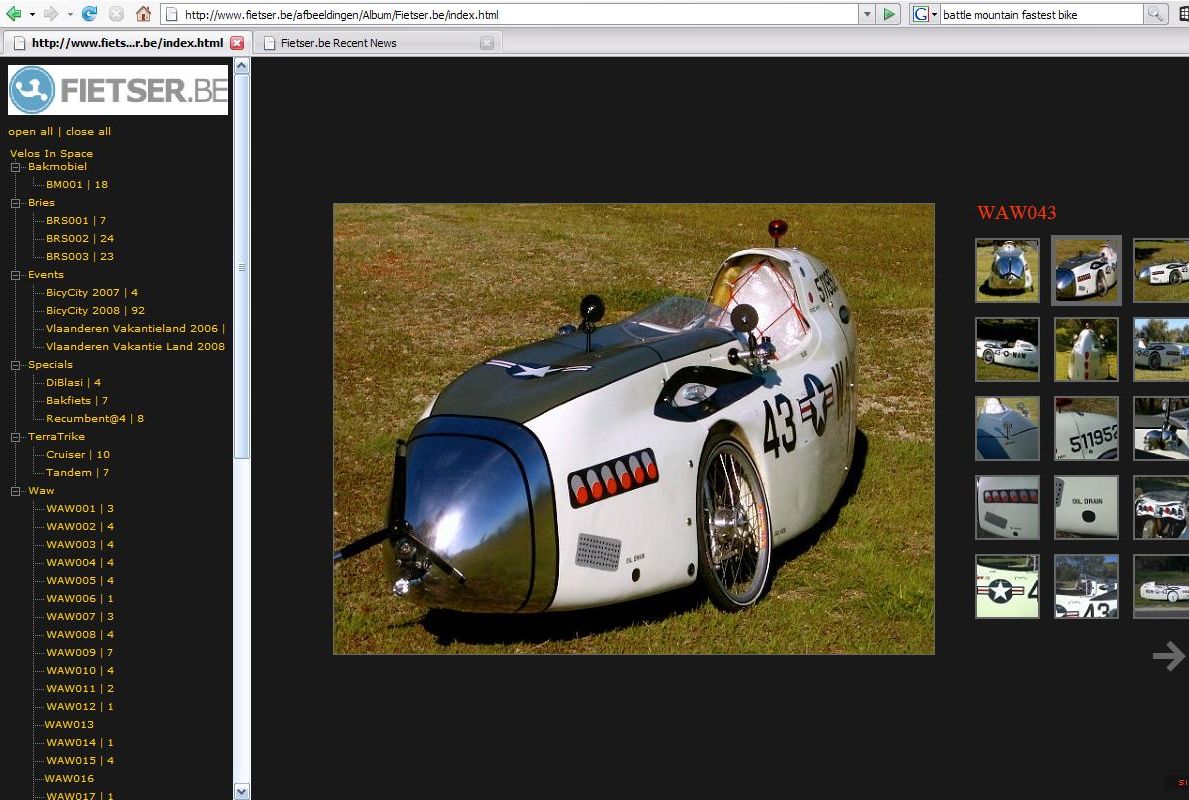The width and height of the screenshot is (1189, 800).
Task: Collapse the Waw tree node
Action: 15,491
